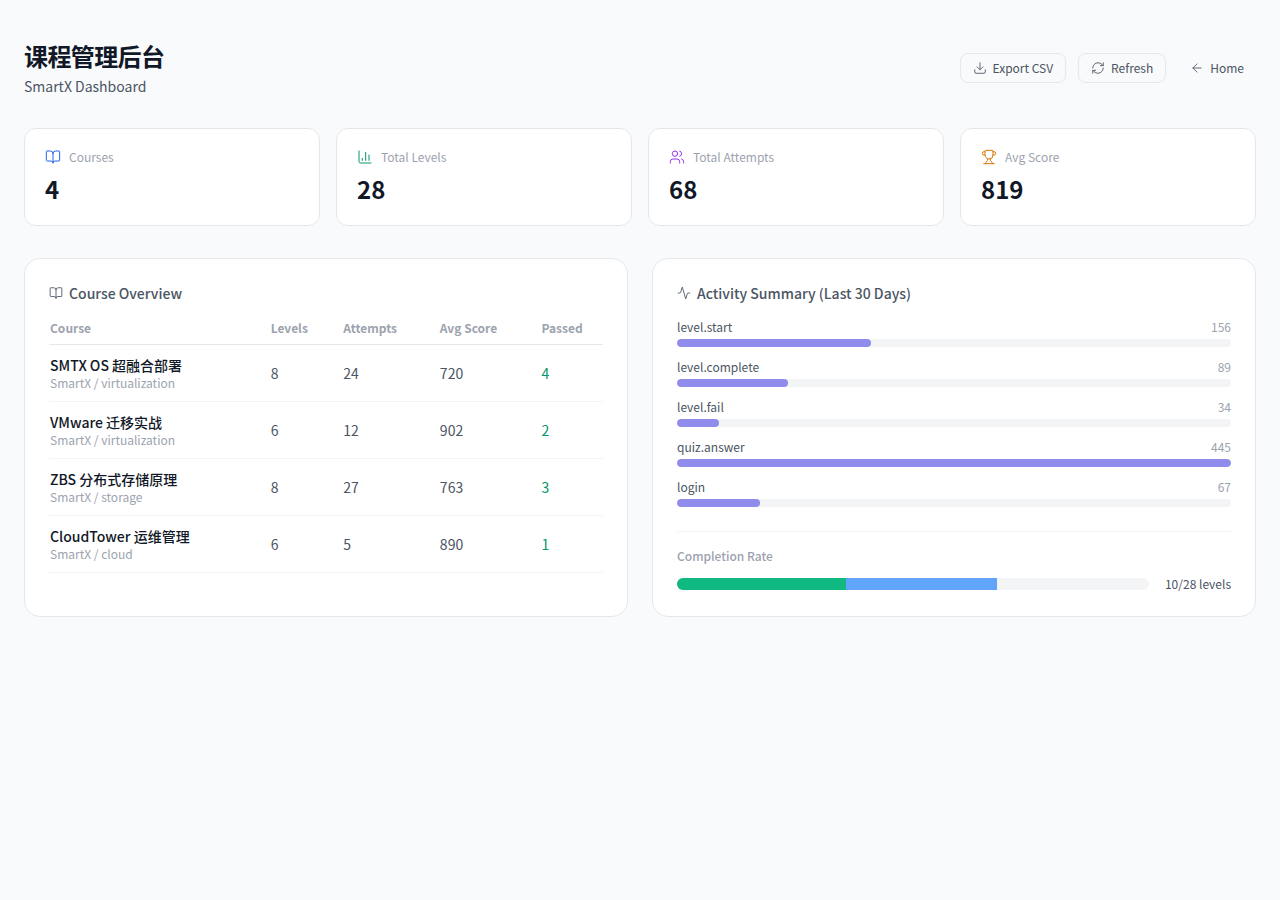Click the bar chart icon on Total Levels
Viewport: 1280px width, 900px height.
[365, 157]
